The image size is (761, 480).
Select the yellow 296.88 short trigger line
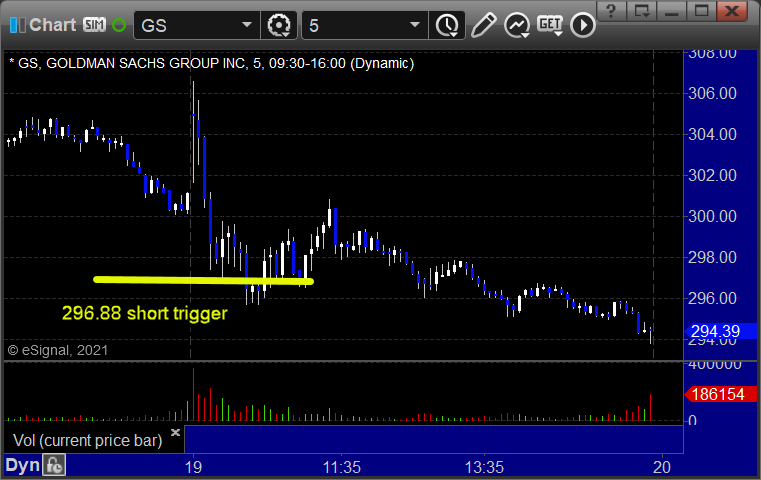pos(203,280)
